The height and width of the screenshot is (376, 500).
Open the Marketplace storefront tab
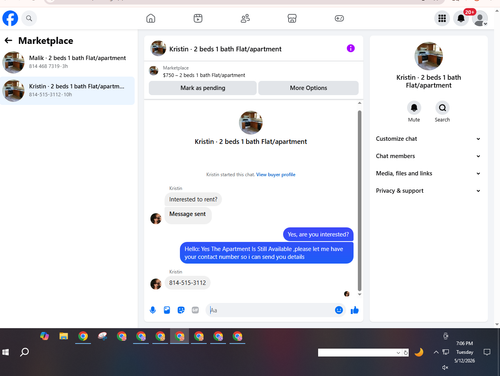click(x=292, y=18)
